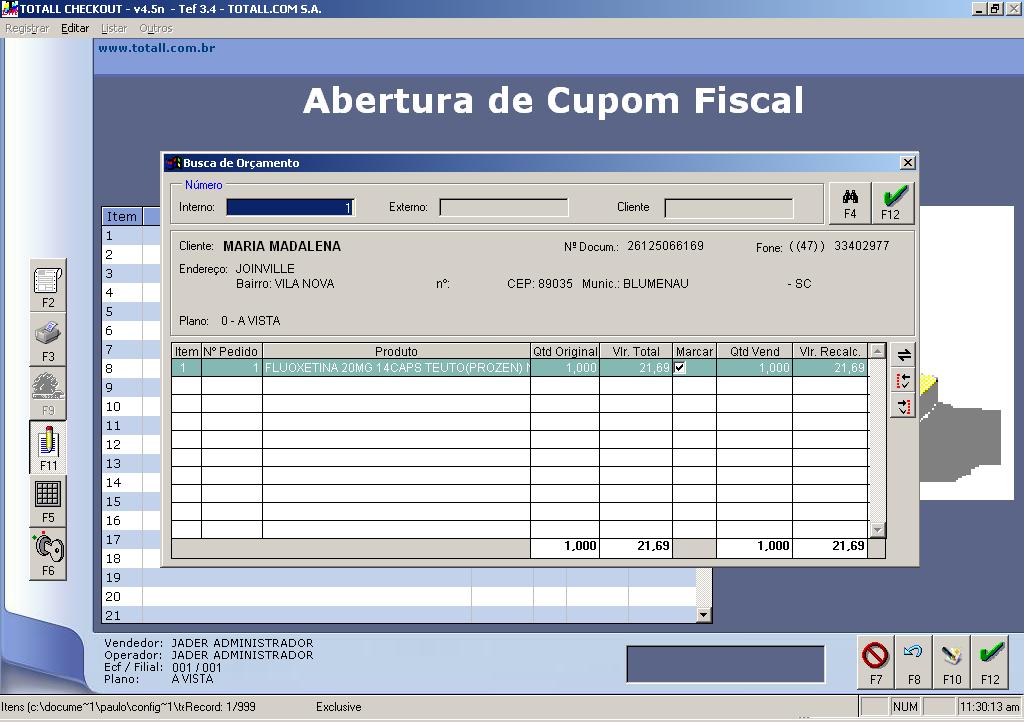The image size is (1024, 722).
Task: Click the Item header in the main list
Action: [x=122, y=217]
